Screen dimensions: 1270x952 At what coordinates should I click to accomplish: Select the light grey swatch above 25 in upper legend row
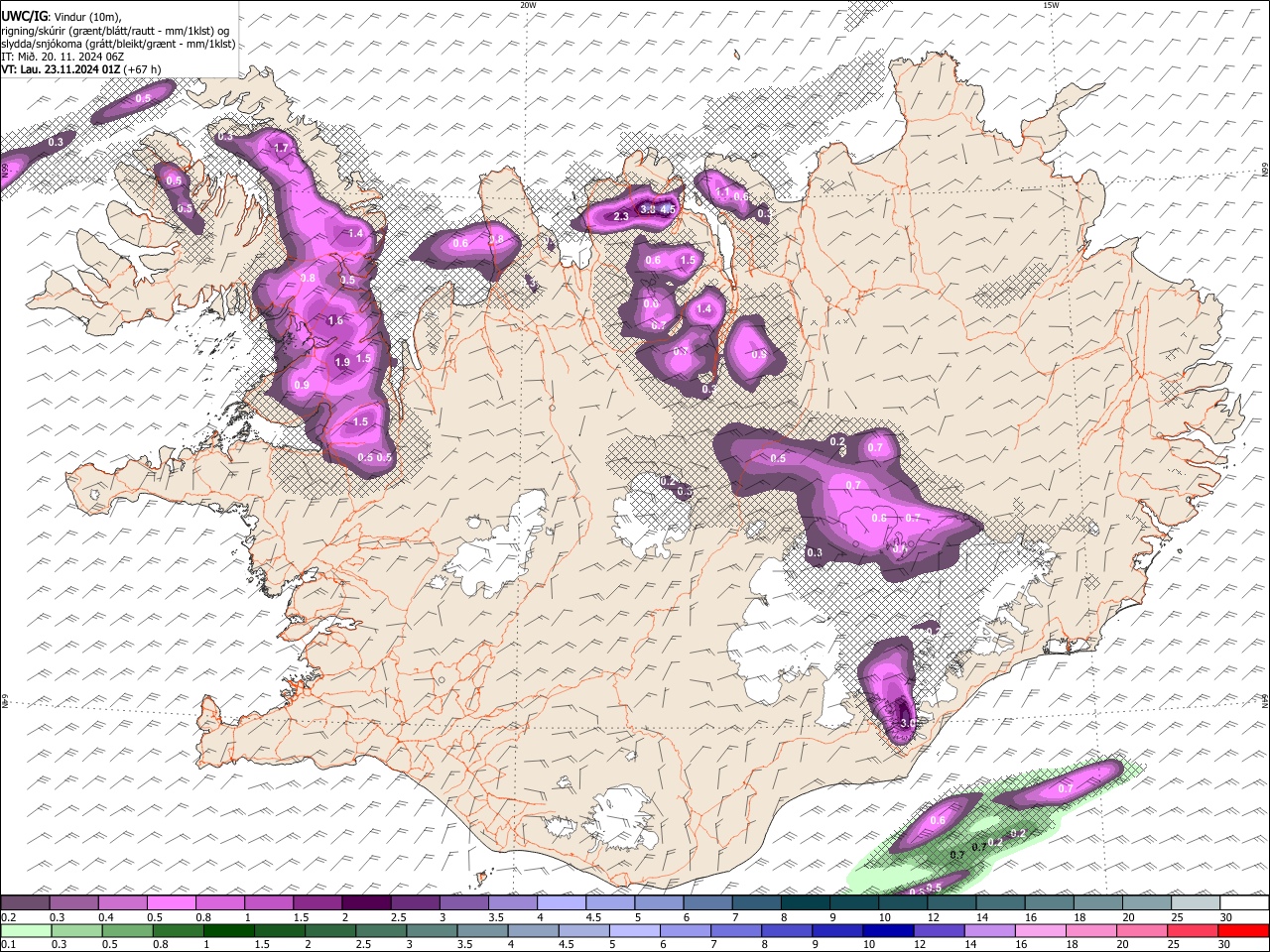(x=1195, y=903)
